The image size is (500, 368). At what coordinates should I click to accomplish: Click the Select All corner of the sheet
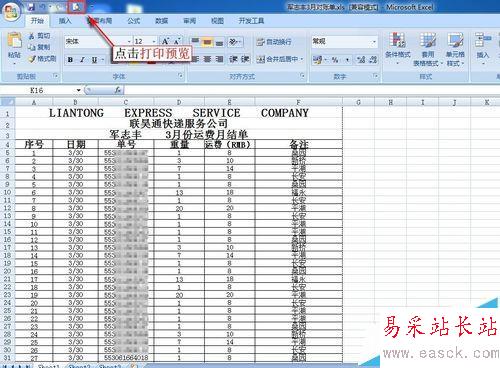7,102
